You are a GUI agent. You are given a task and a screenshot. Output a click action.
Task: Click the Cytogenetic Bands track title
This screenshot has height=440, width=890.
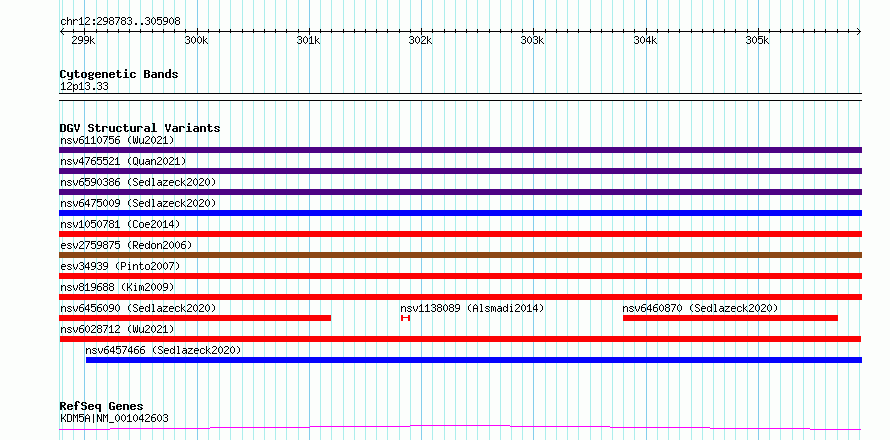click(x=119, y=74)
